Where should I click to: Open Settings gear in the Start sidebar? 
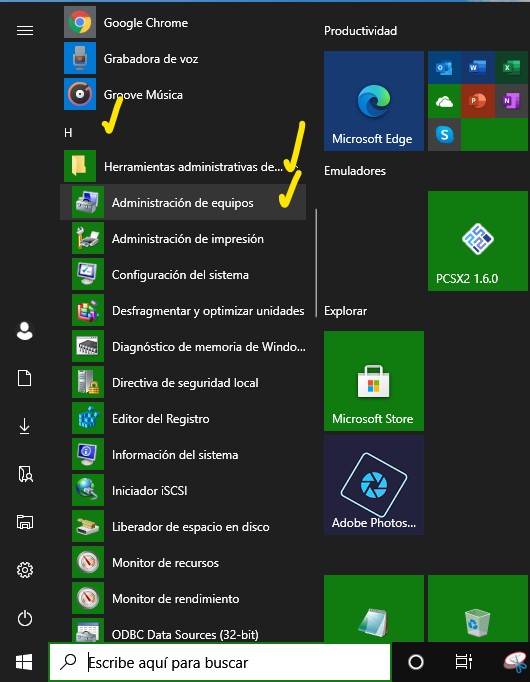(x=25, y=570)
